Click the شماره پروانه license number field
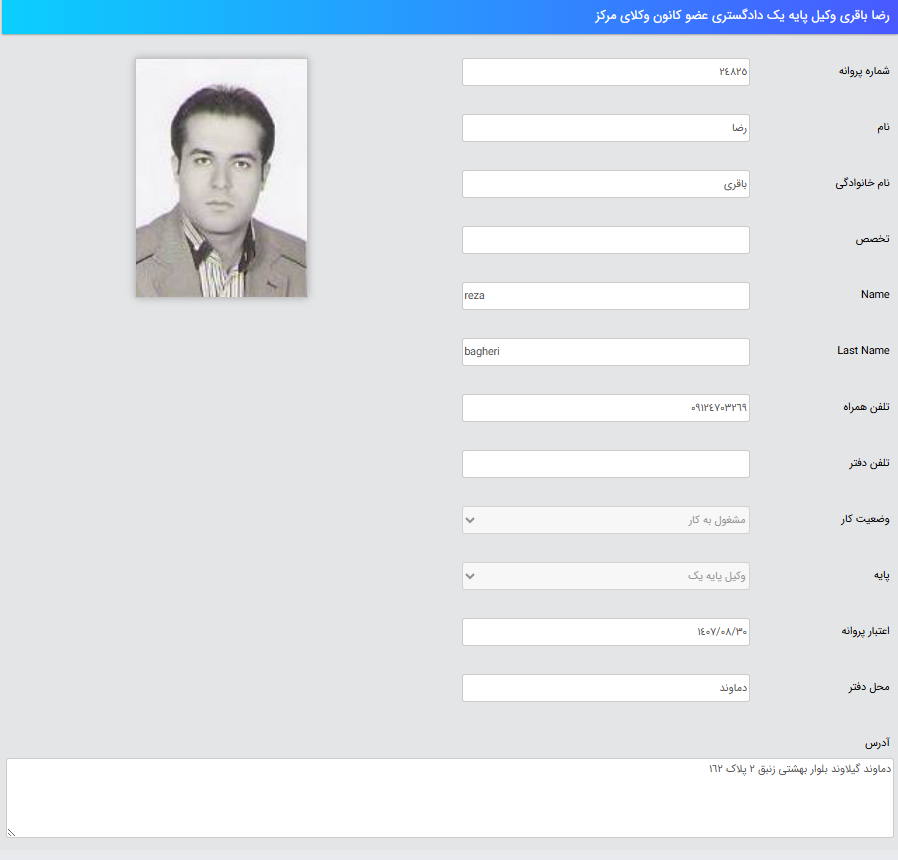898x860 pixels. click(x=605, y=72)
